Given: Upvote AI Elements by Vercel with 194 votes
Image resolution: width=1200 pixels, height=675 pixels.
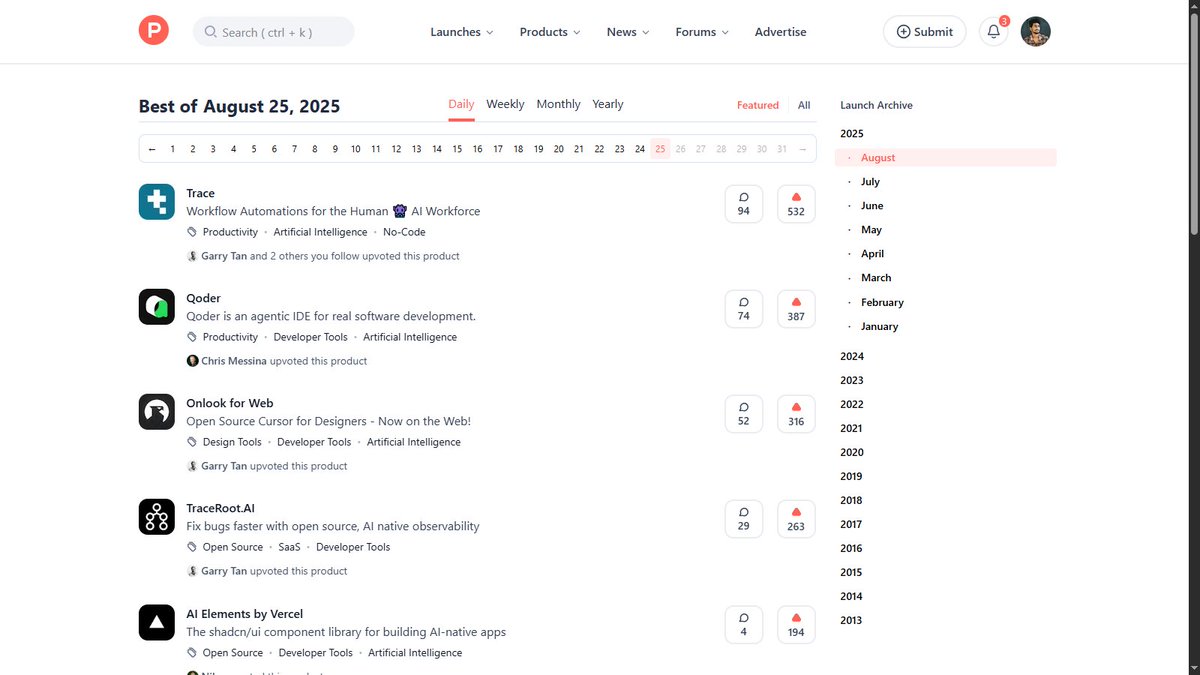Looking at the screenshot, I should pyautogui.click(x=796, y=624).
